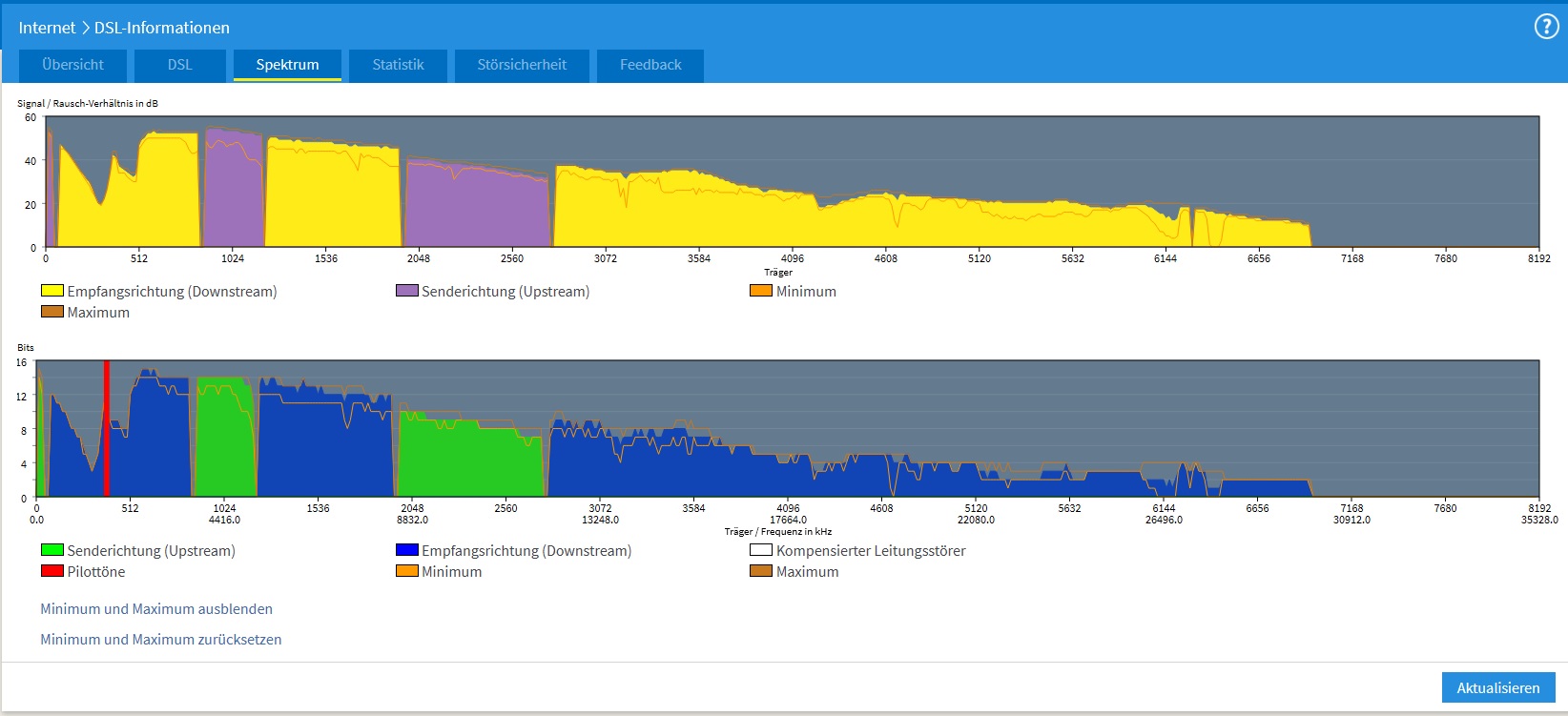The image size is (1568, 716).
Task: Click the green Senderichtung (Upstream) swatch
Action: 52,550
